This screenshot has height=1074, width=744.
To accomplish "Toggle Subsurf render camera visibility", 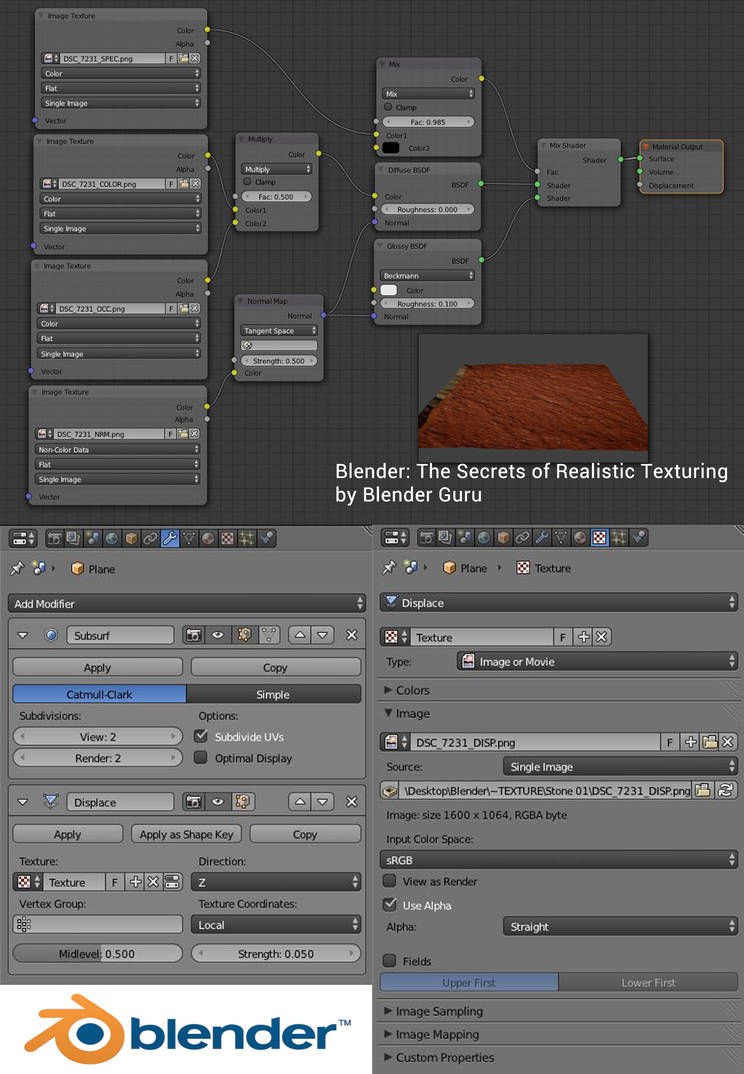I will click(x=194, y=635).
